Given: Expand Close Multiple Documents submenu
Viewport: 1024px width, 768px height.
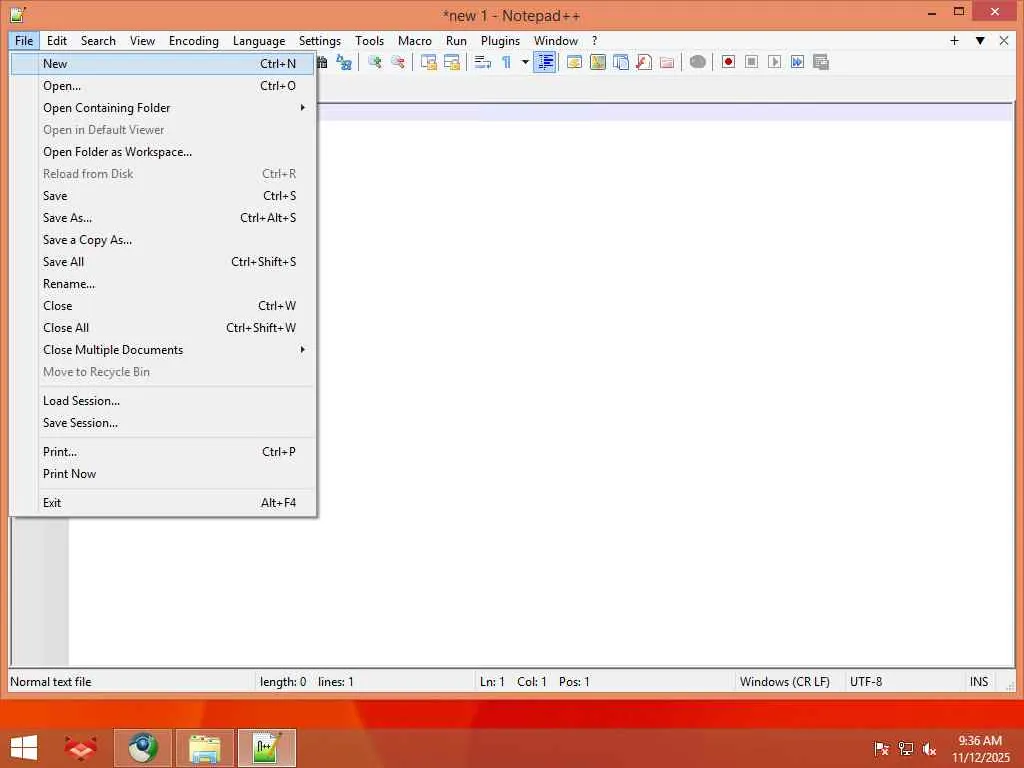Looking at the screenshot, I should pos(163,350).
